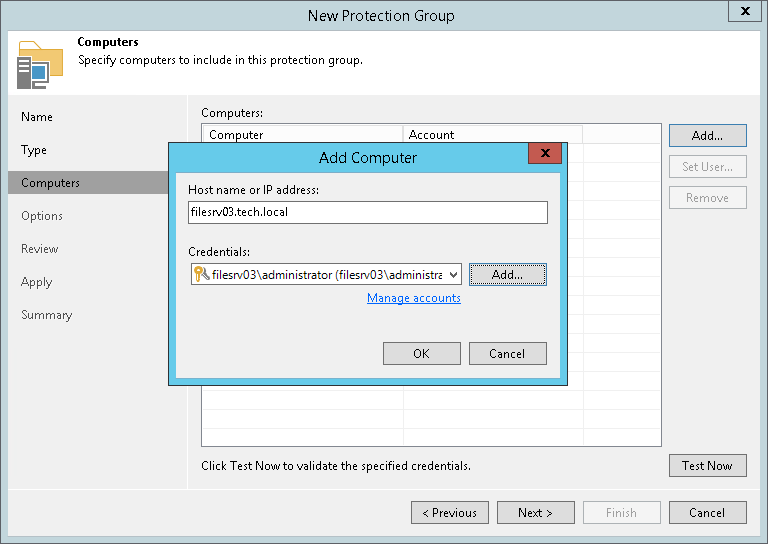Viewport: 768px width, 544px height.
Task: Open the Computers step in sidebar
Action: (x=50, y=183)
